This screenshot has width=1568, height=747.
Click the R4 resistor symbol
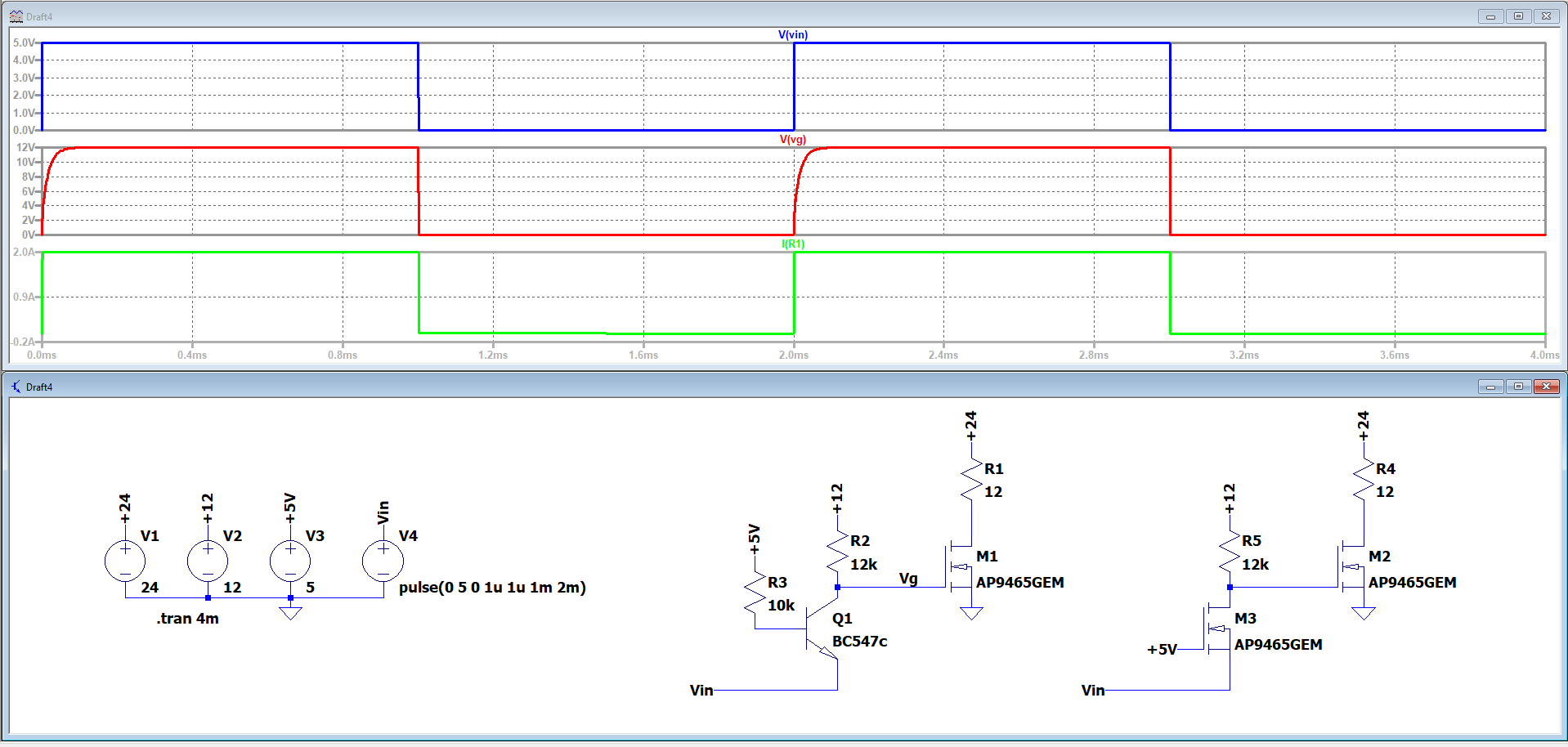click(1363, 479)
